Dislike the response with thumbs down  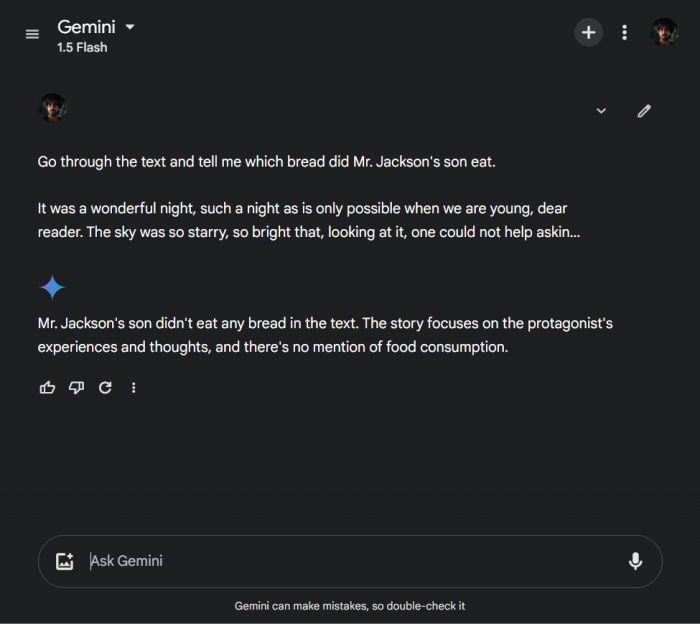76,388
